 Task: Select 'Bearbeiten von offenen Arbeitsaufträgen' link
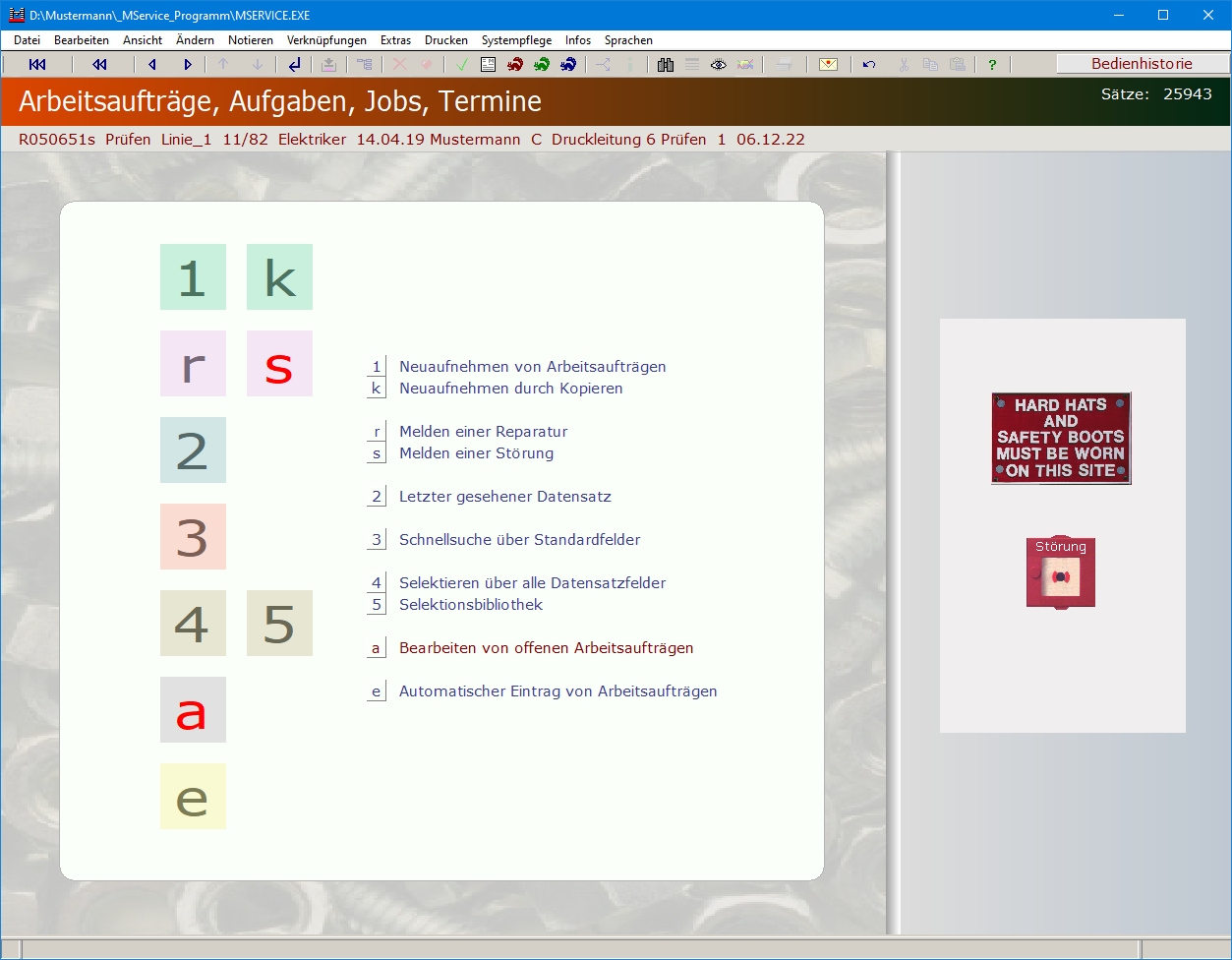(x=546, y=648)
